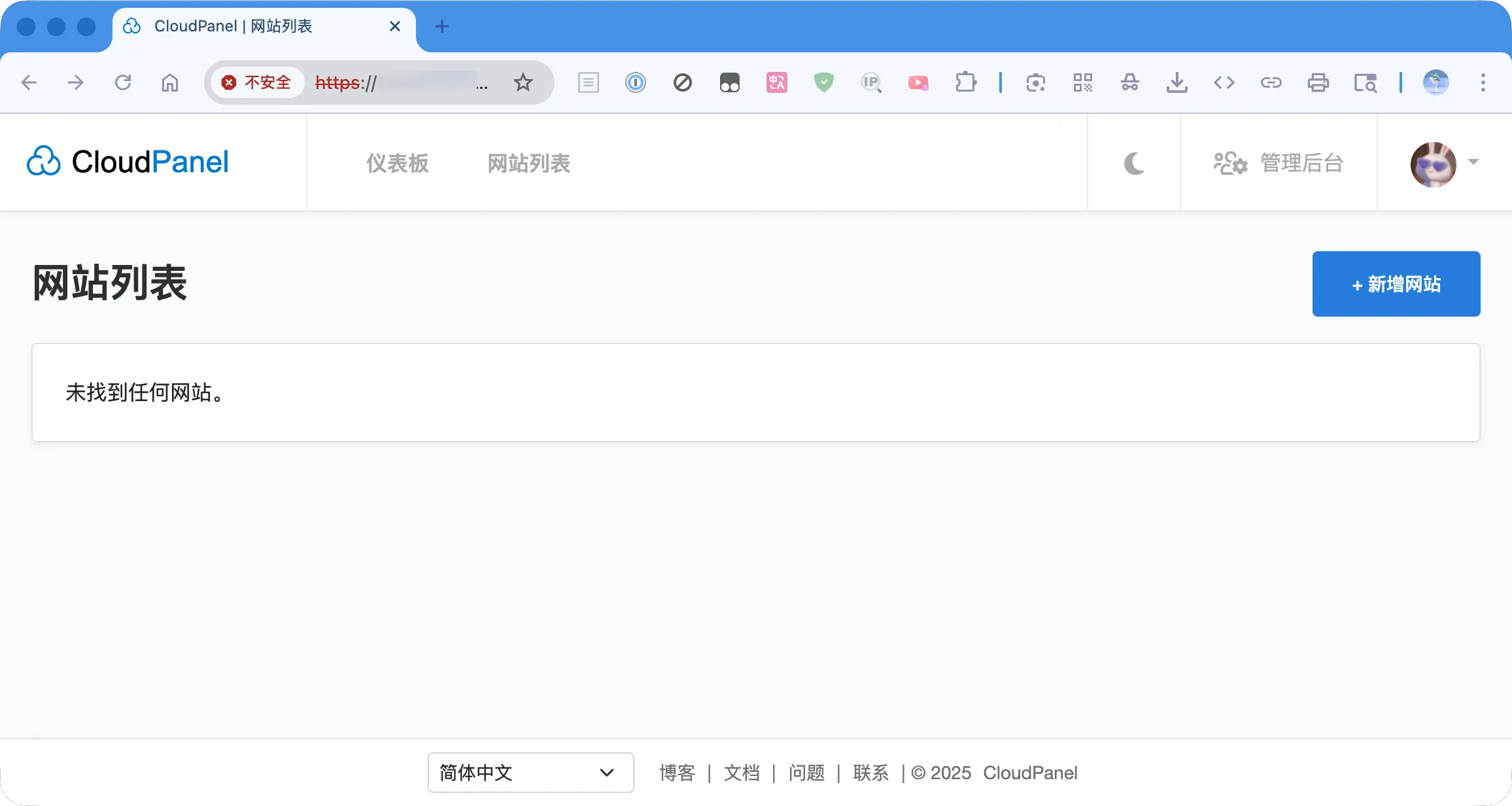Click the CloudPanel logo
Screen dimensions: 1512x806
click(128, 161)
